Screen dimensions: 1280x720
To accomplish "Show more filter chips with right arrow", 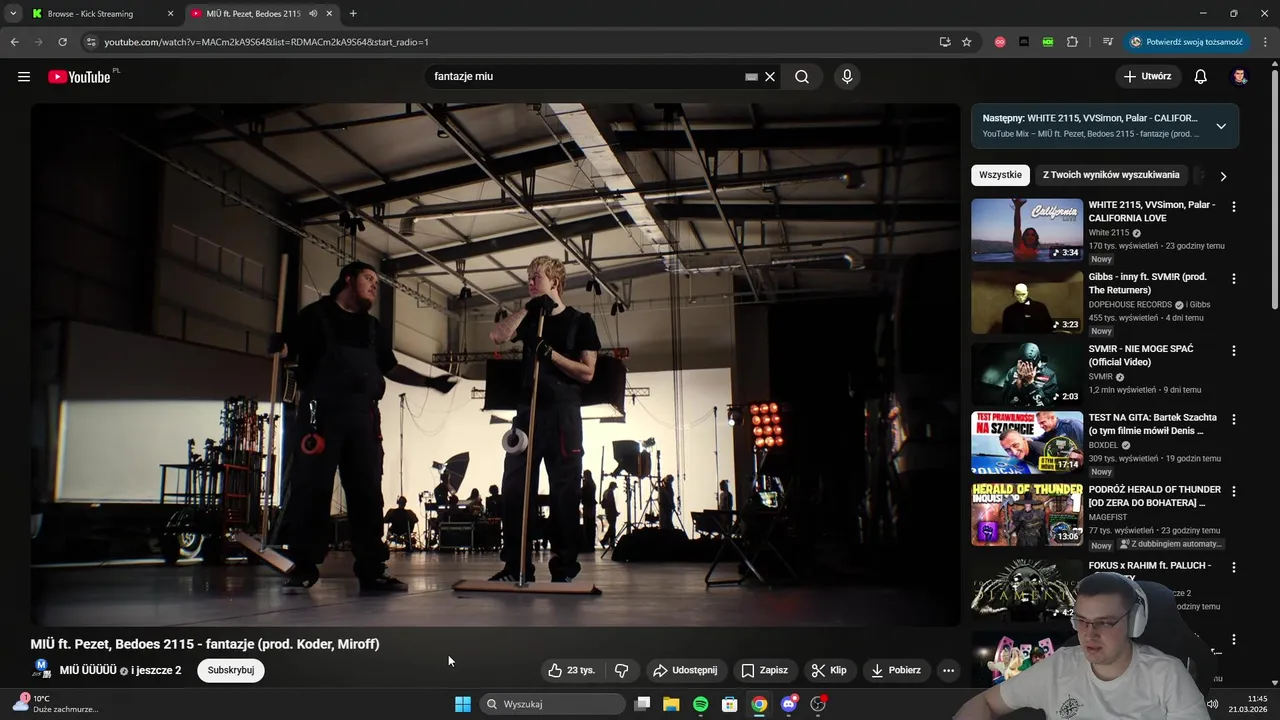I will pos(1222,176).
